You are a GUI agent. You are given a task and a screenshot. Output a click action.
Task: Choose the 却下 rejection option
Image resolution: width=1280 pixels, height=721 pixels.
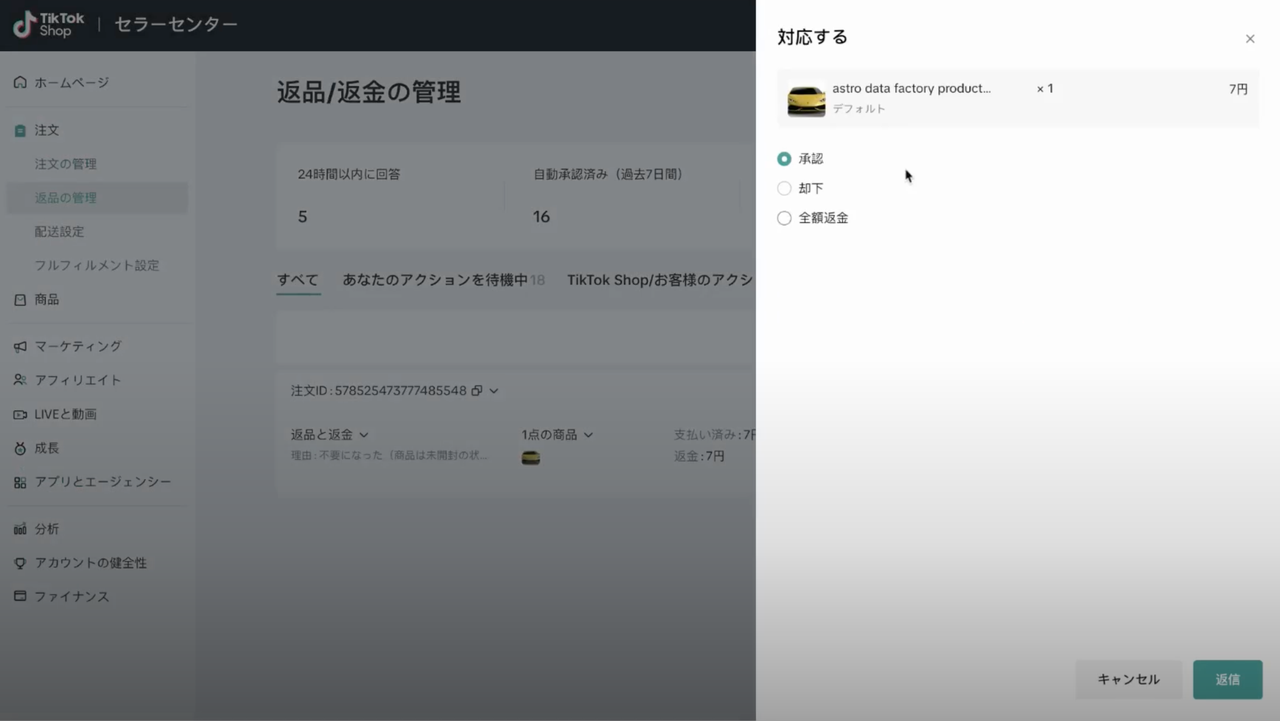784,188
